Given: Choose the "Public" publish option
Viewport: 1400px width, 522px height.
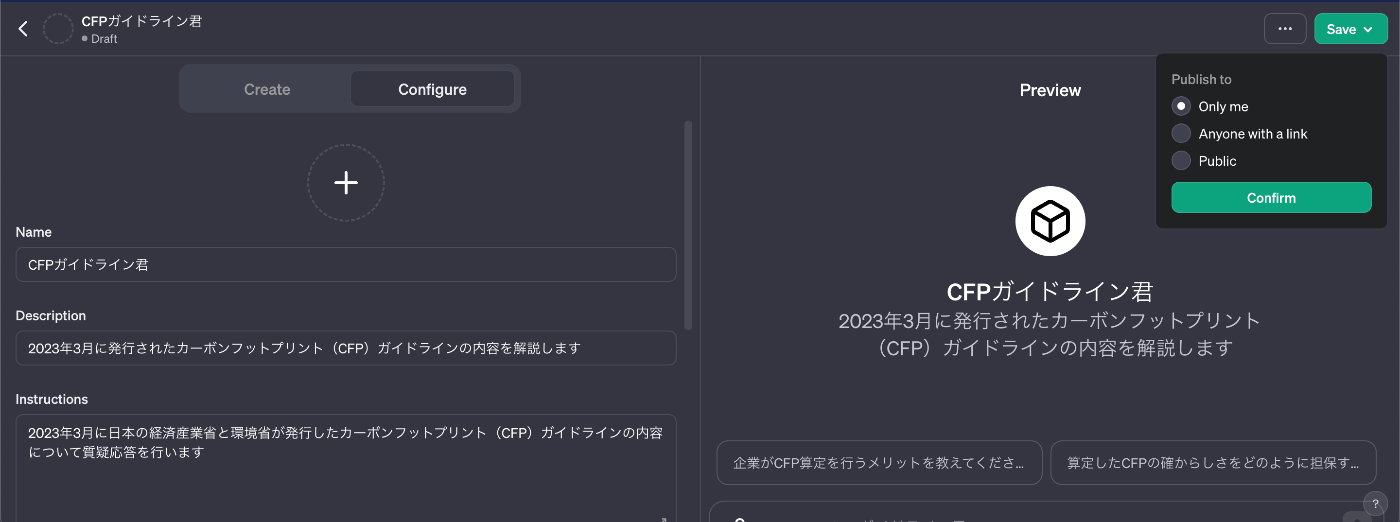Looking at the screenshot, I should point(1181,160).
